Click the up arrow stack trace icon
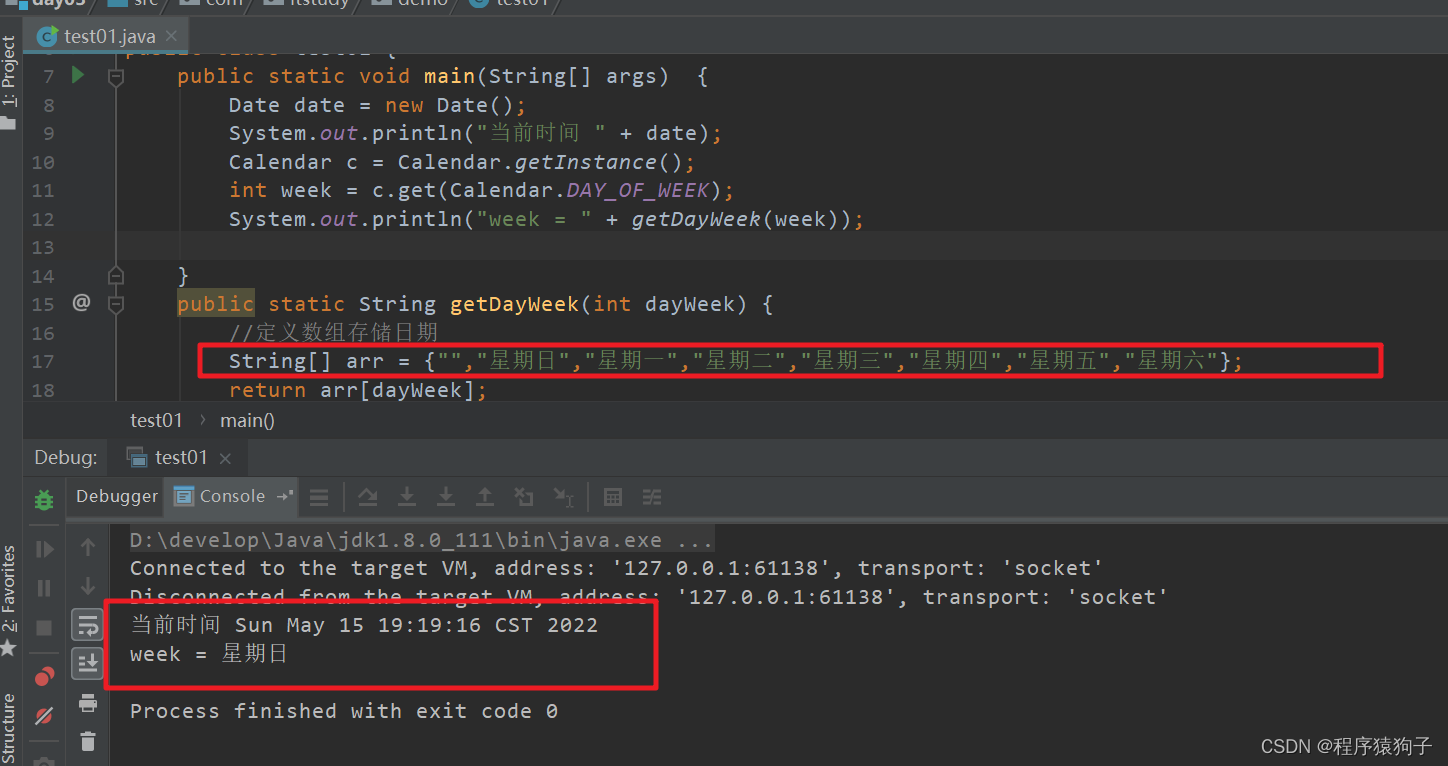Screen dimensions: 1448x766 88,548
